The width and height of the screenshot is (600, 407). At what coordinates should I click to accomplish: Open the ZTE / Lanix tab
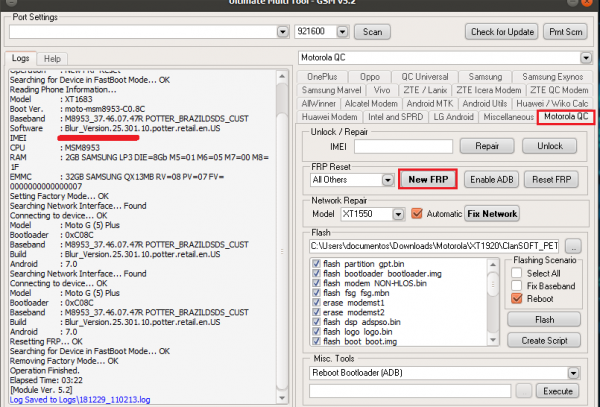[425, 90]
